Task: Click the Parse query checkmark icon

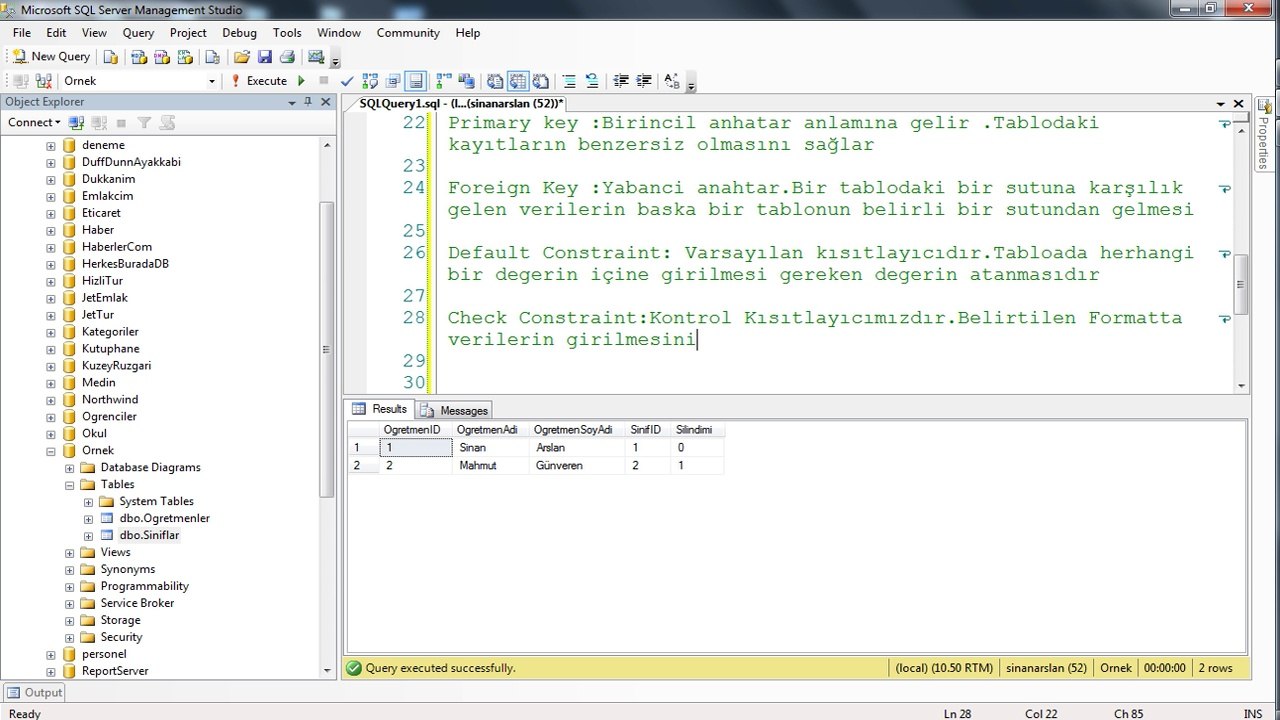Action: (x=347, y=81)
